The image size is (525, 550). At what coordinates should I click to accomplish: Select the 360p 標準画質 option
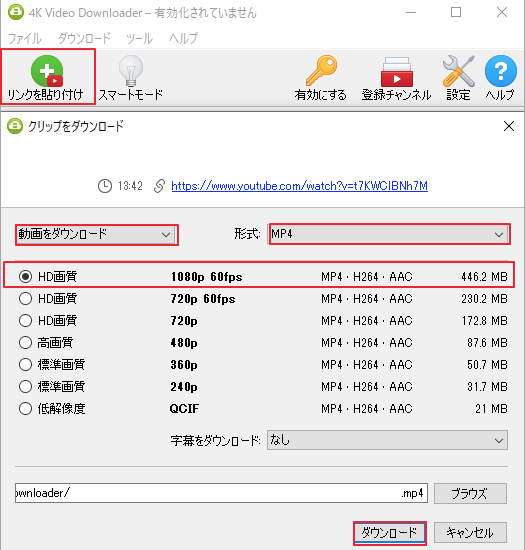pos(25,365)
